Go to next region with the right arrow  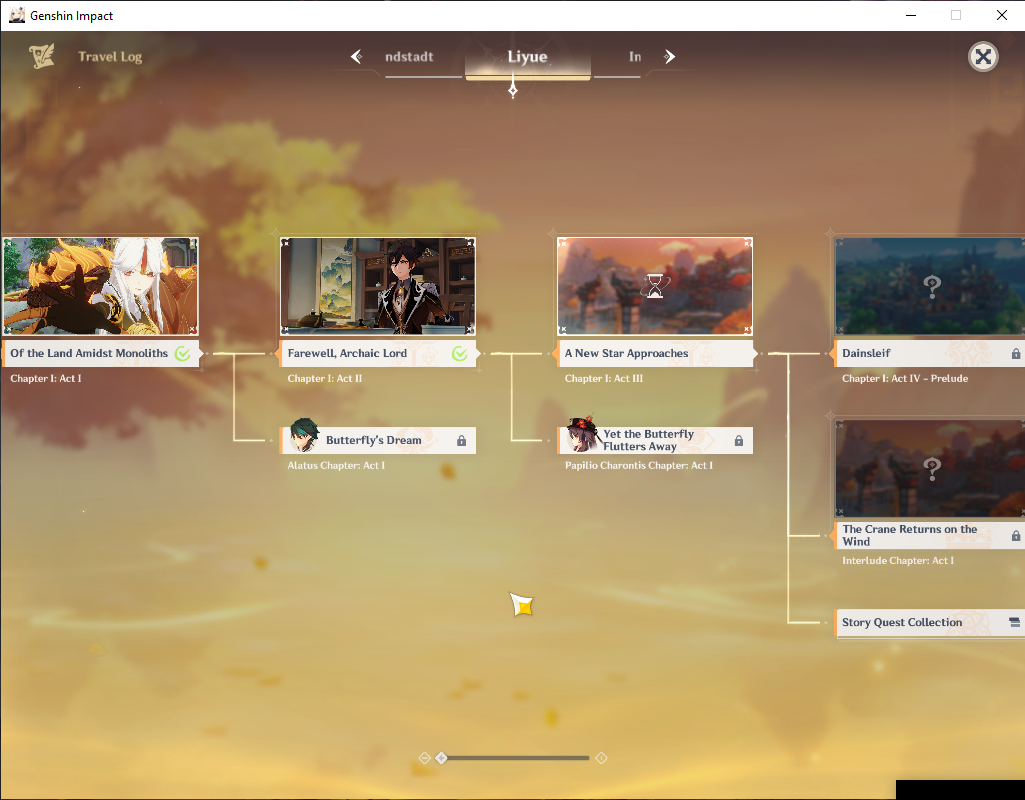point(669,57)
